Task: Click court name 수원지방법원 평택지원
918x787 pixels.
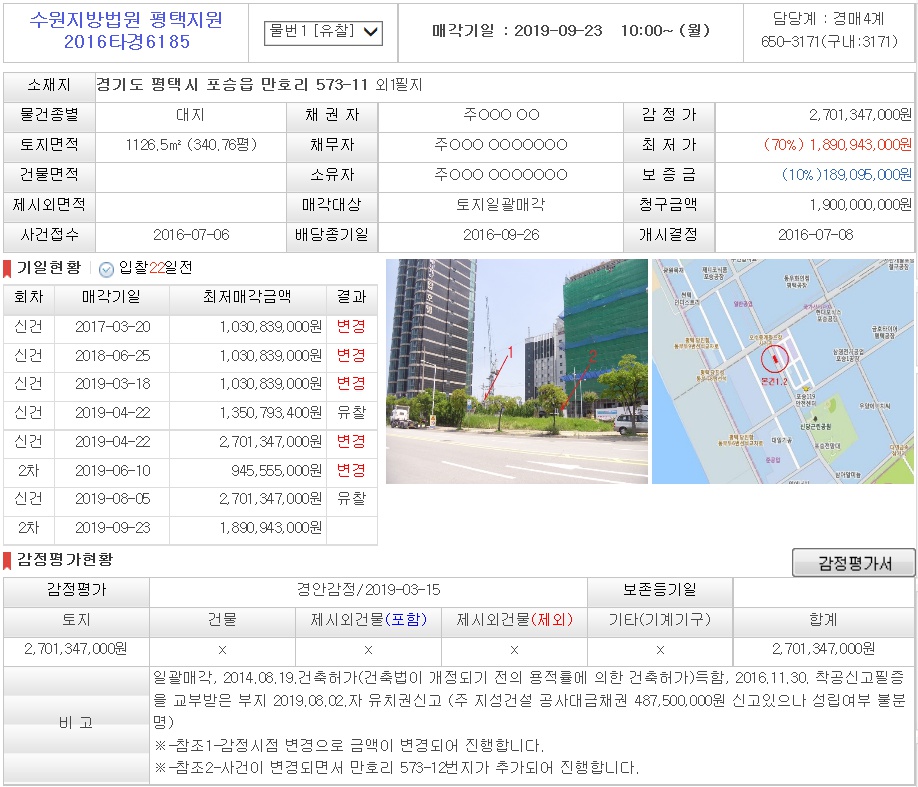Action: click(x=126, y=20)
